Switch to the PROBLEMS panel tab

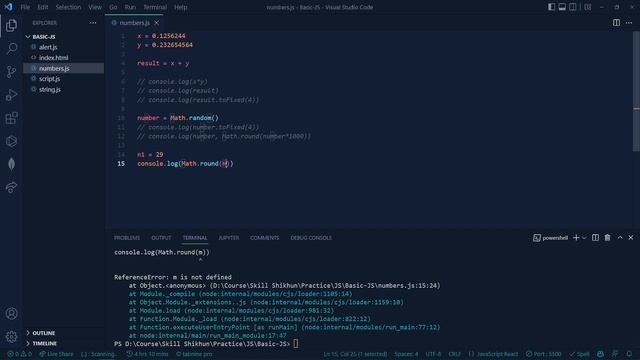(127, 238)
